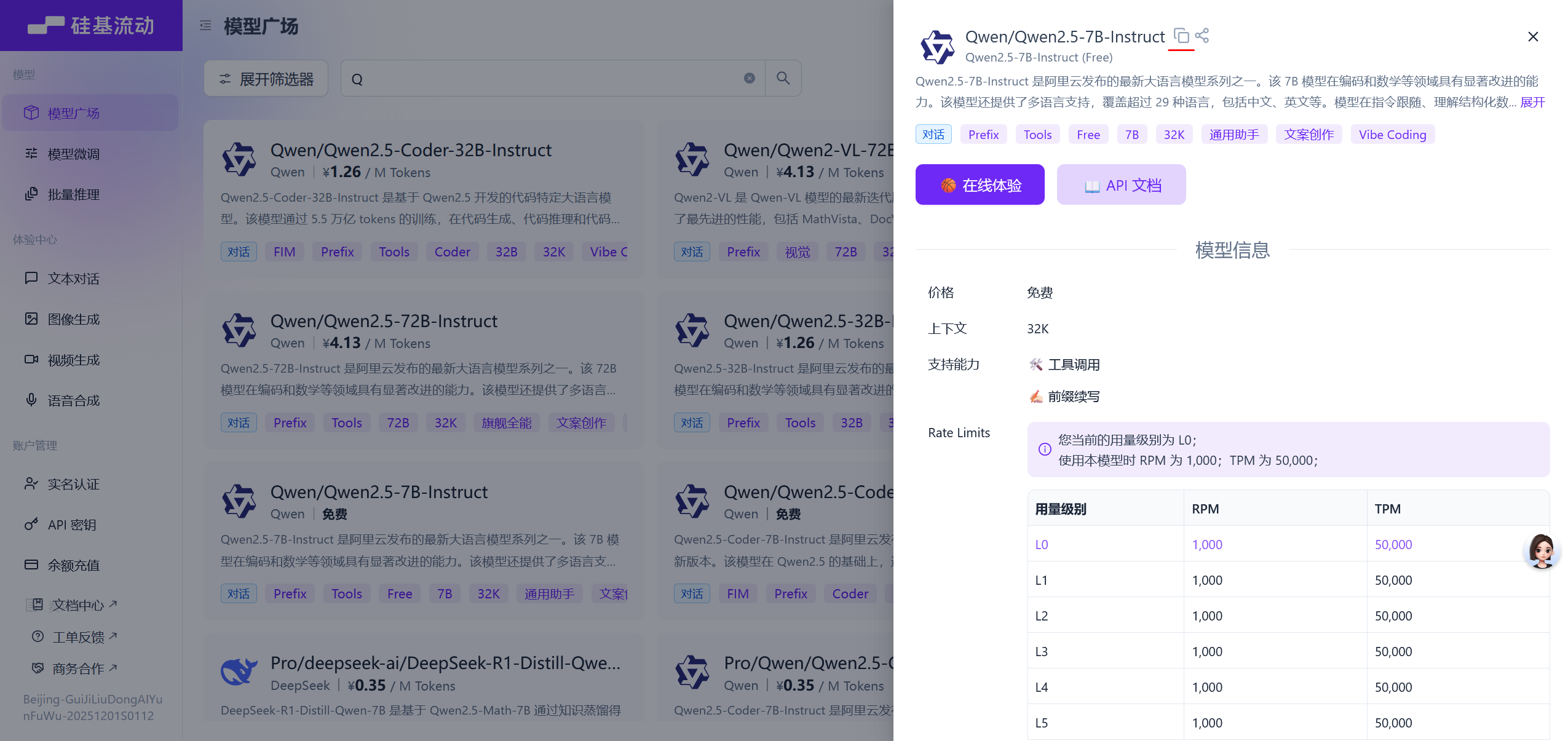Select the Free tag in detail panel
Screen dimensions: 1568x741
1088,135
